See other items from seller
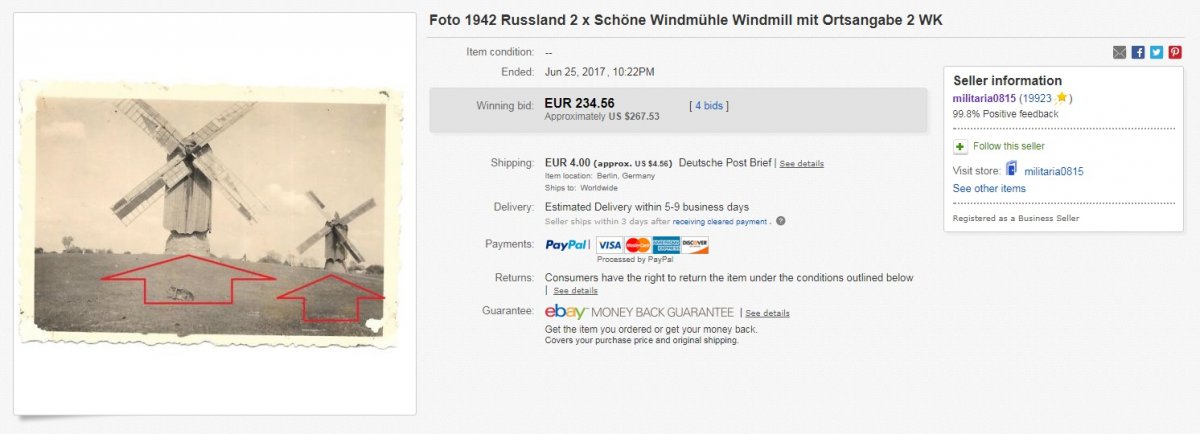 click(x=988, y=189)
